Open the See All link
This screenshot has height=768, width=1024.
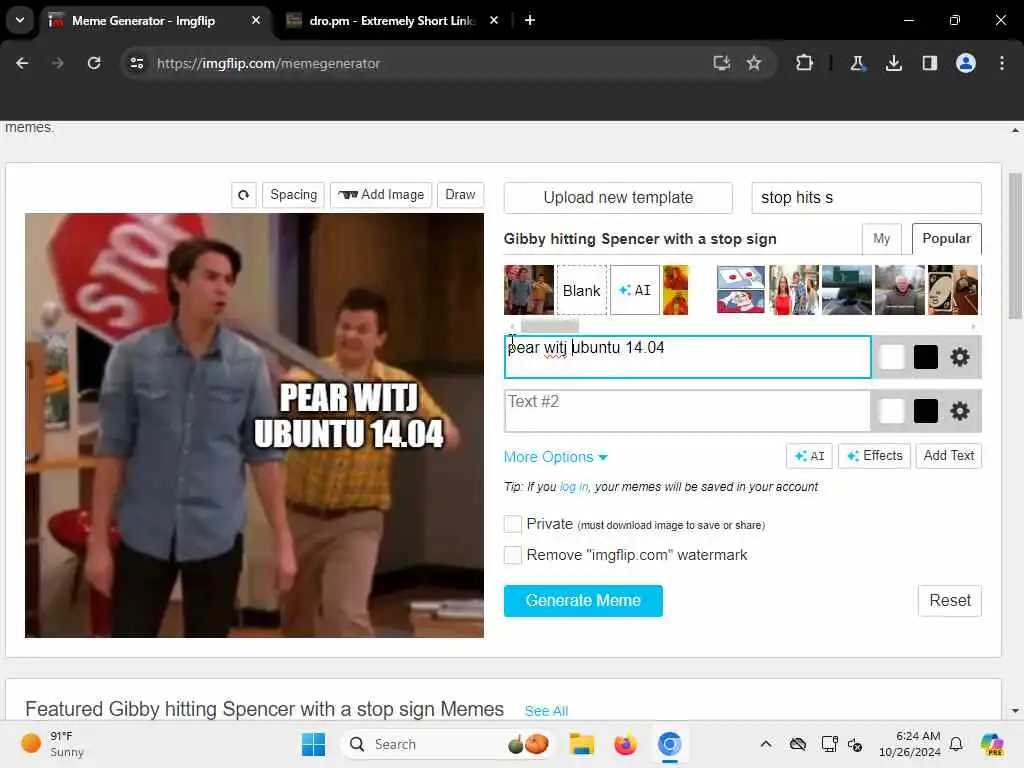click(x=546, y=711)
